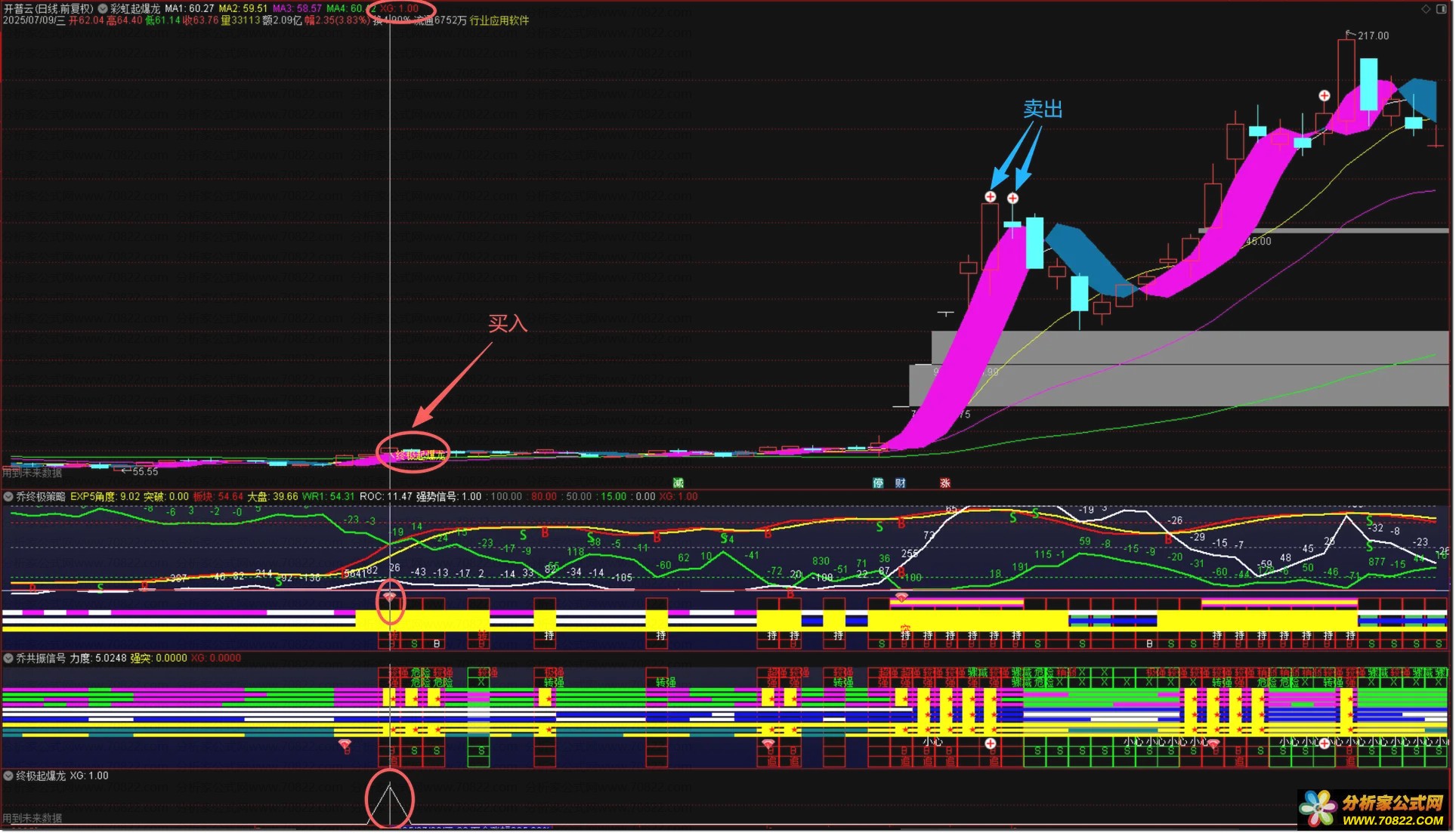Click the circled XG triangle signal spike
This screenshot has height=833, width=1456.
coord(390,801)
